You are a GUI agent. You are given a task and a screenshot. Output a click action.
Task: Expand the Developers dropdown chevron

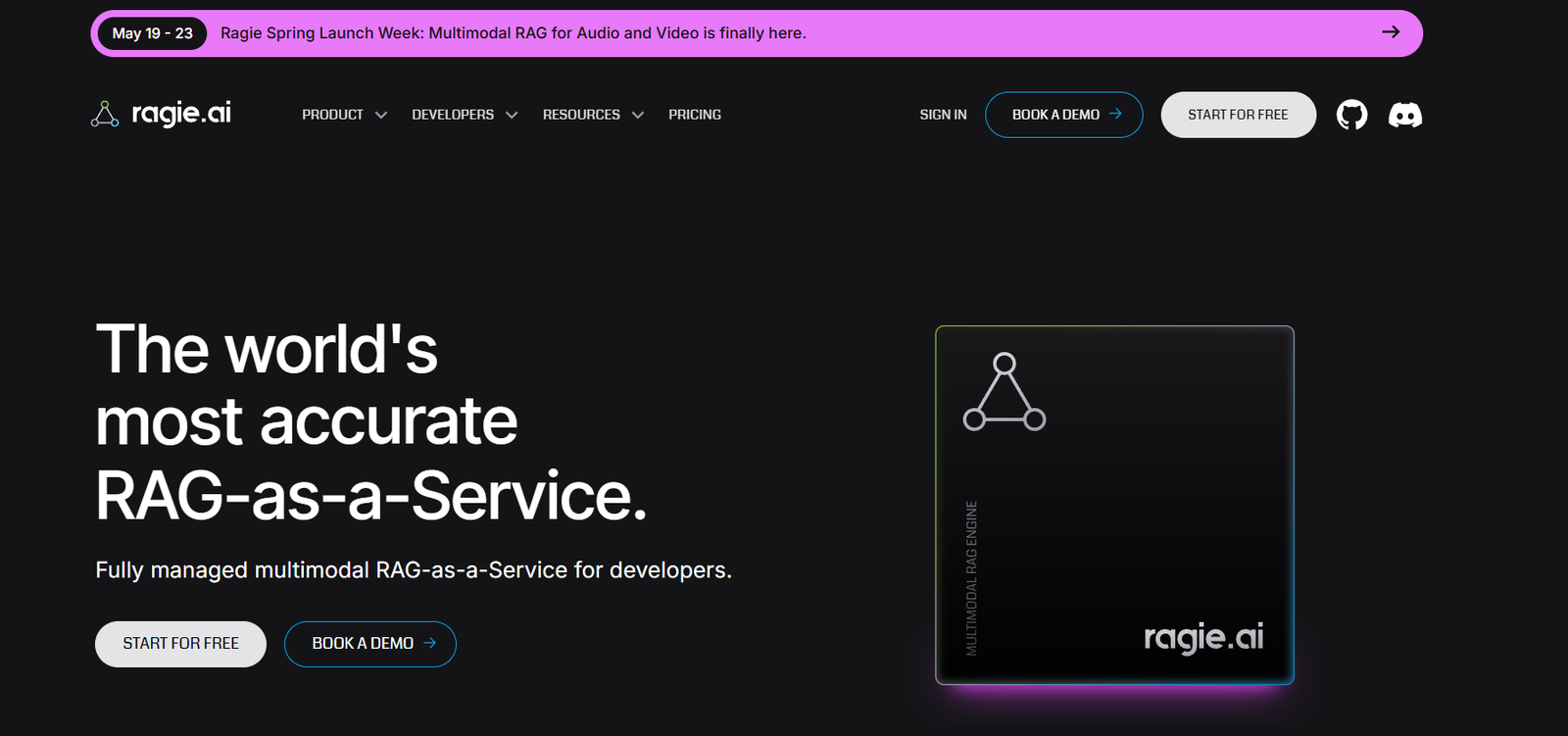click(512, 116)
